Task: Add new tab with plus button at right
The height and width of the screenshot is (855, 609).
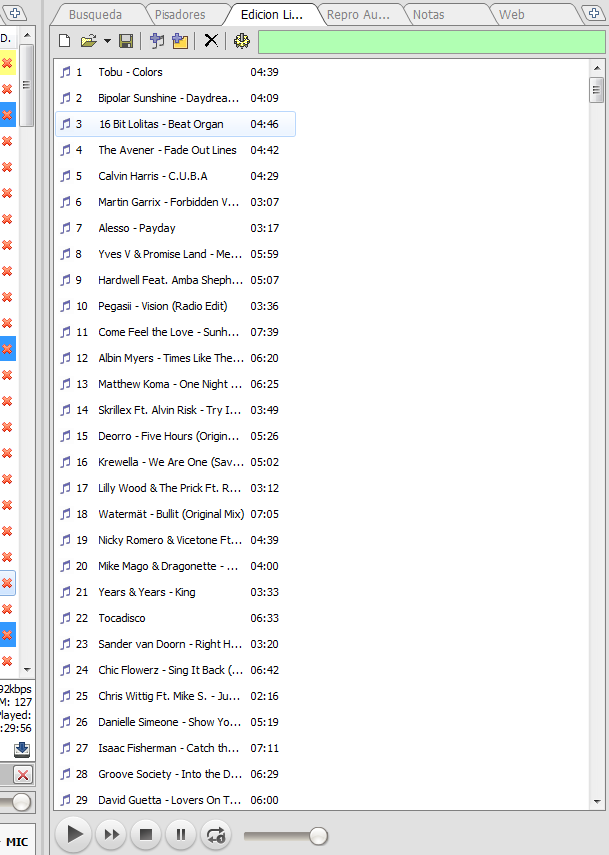Action: pyautogui.click(x=594, y=13)
